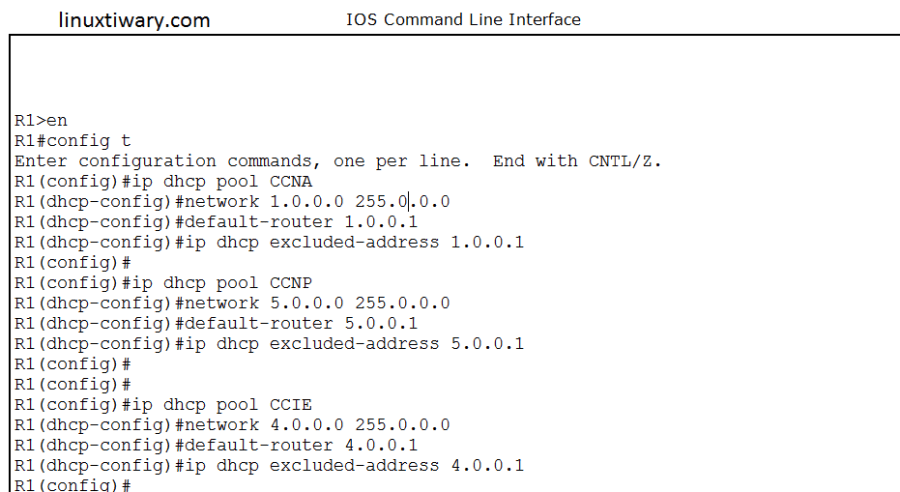Place cursor at the final R1(config)# prompt
This screenshot has width=900, height=492.
(136, 485)
